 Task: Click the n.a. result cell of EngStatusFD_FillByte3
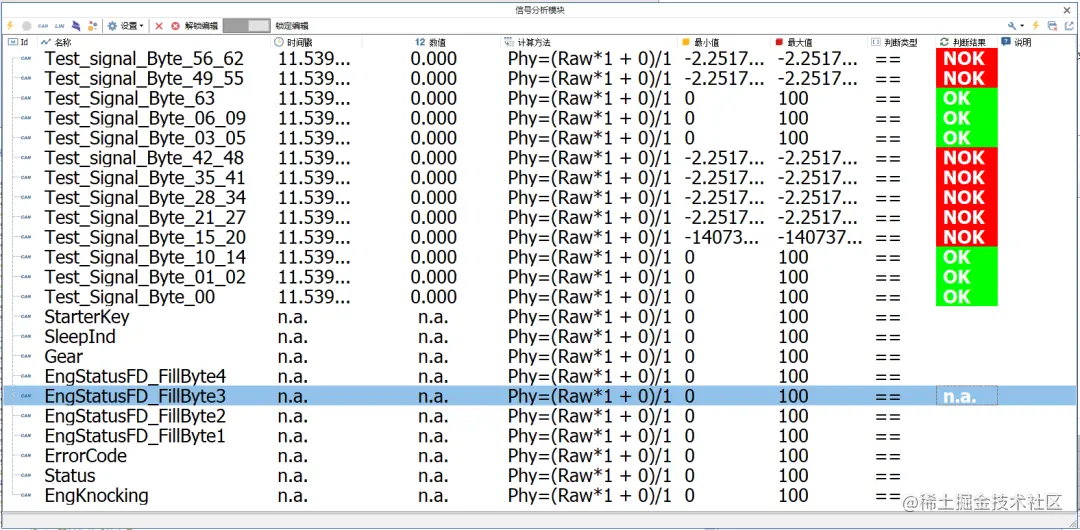tap(966, 396)
